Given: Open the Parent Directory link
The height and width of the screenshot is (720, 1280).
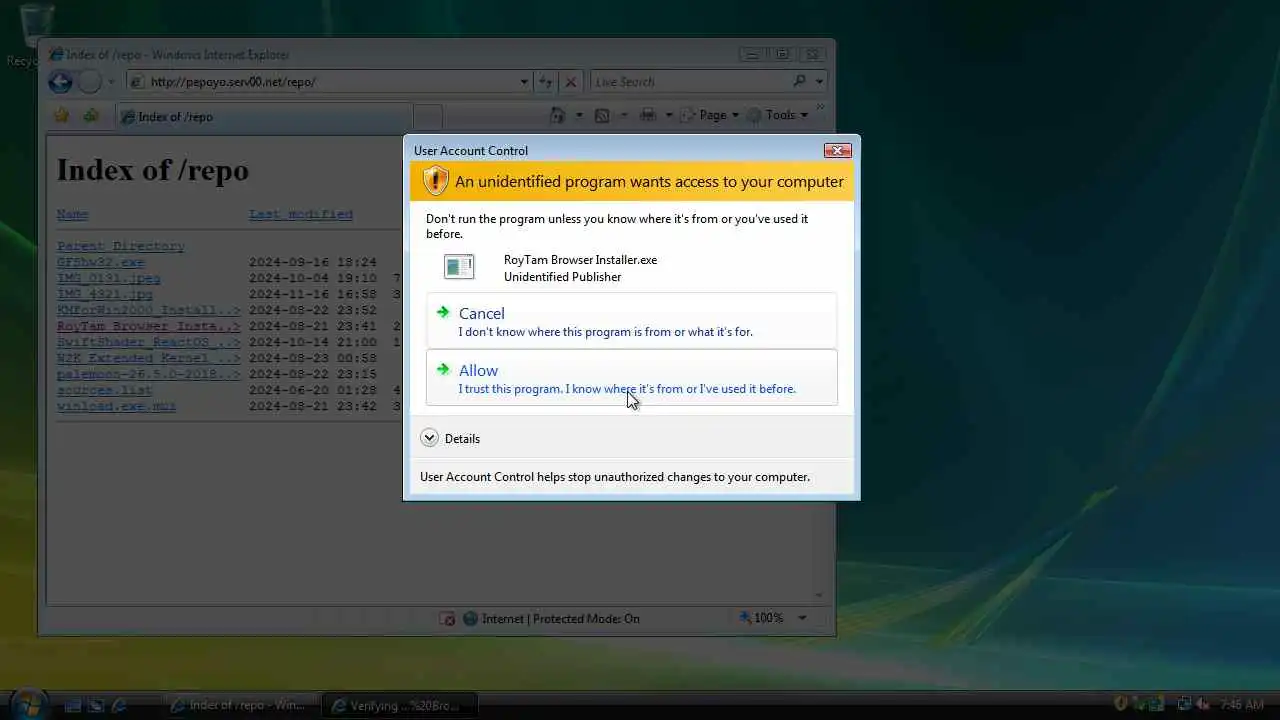Looking at the screenshot, I should coord(121,246).
